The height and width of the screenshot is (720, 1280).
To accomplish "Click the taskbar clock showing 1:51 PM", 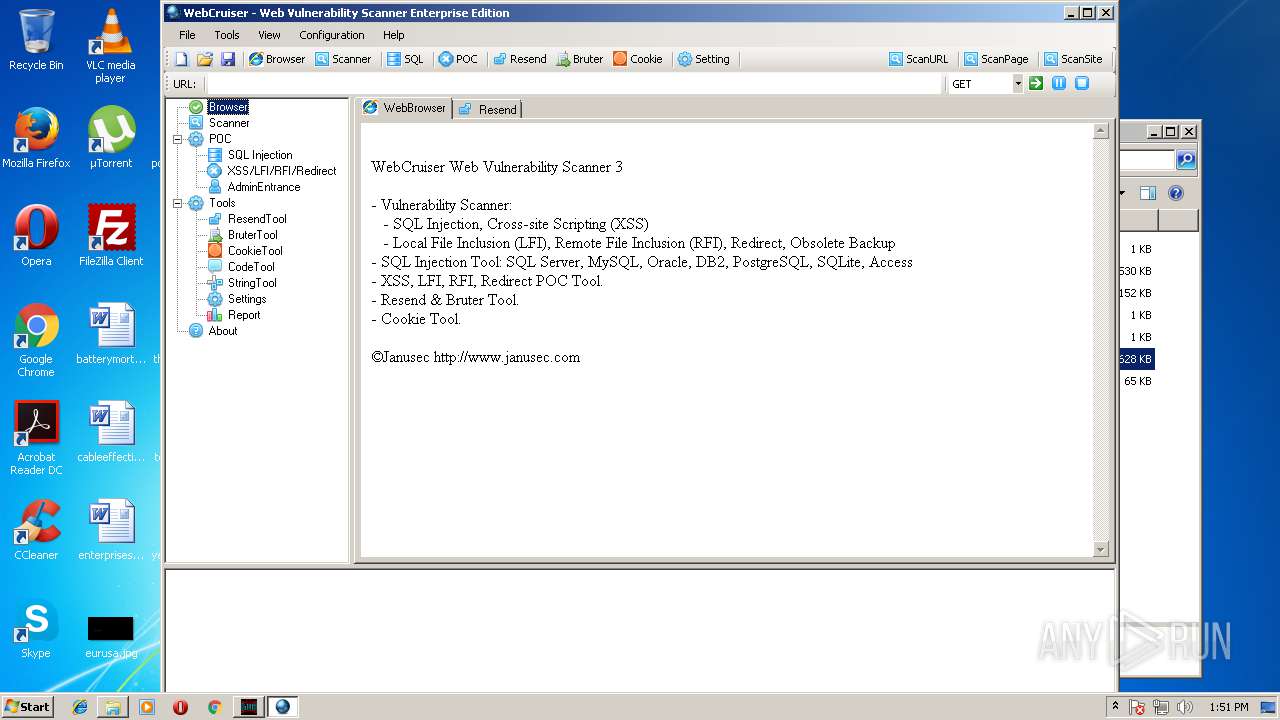I will 1228,707.
